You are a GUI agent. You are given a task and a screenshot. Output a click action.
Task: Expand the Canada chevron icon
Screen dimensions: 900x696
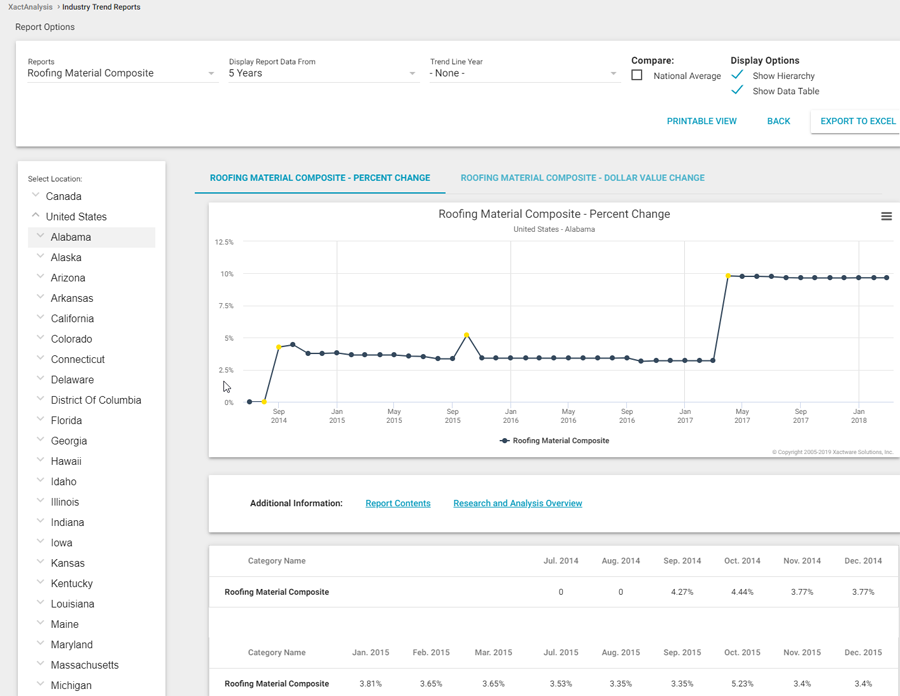[x=36, y=196]
